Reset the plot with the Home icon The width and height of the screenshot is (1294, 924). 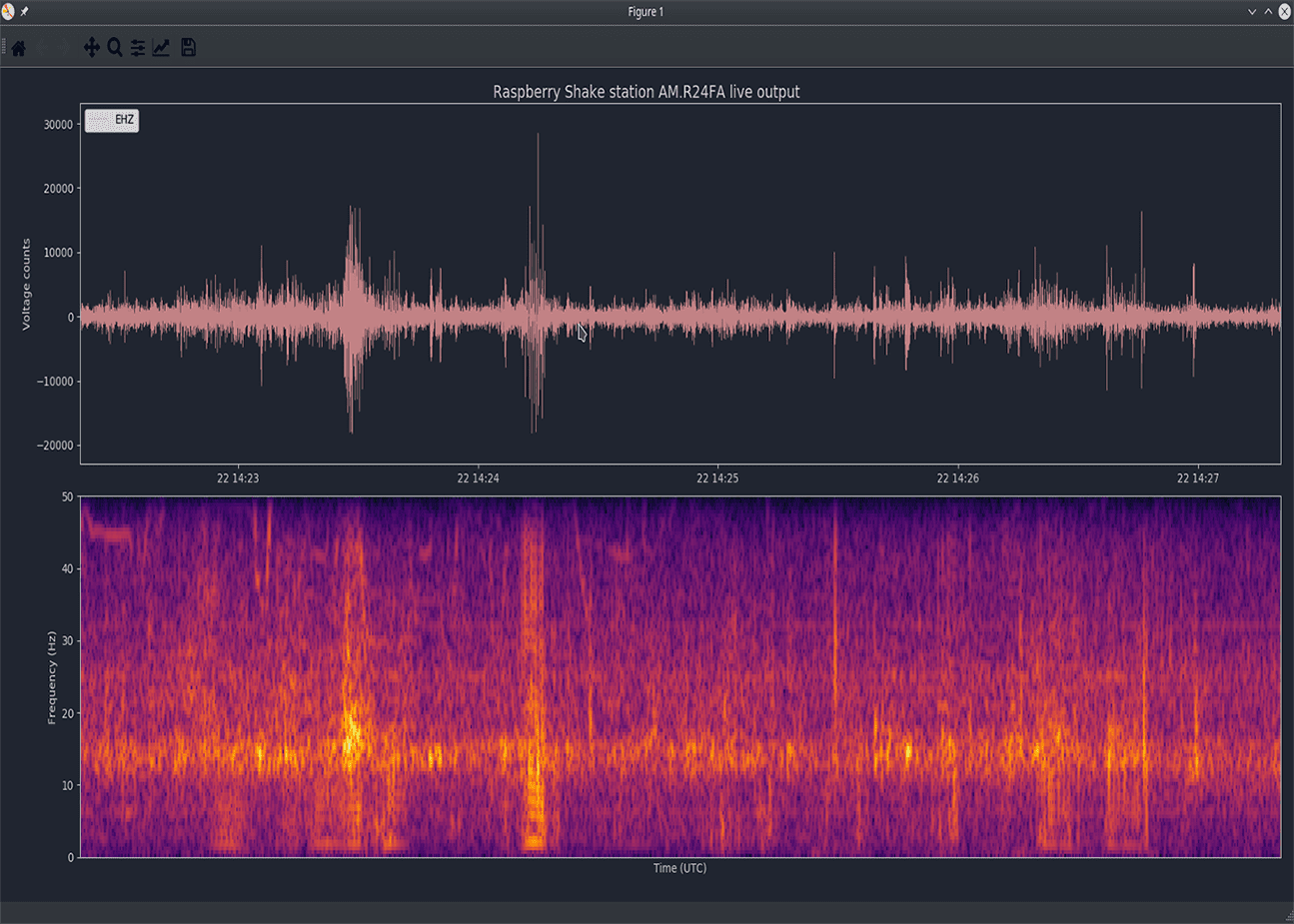click(x=19, y=48)
